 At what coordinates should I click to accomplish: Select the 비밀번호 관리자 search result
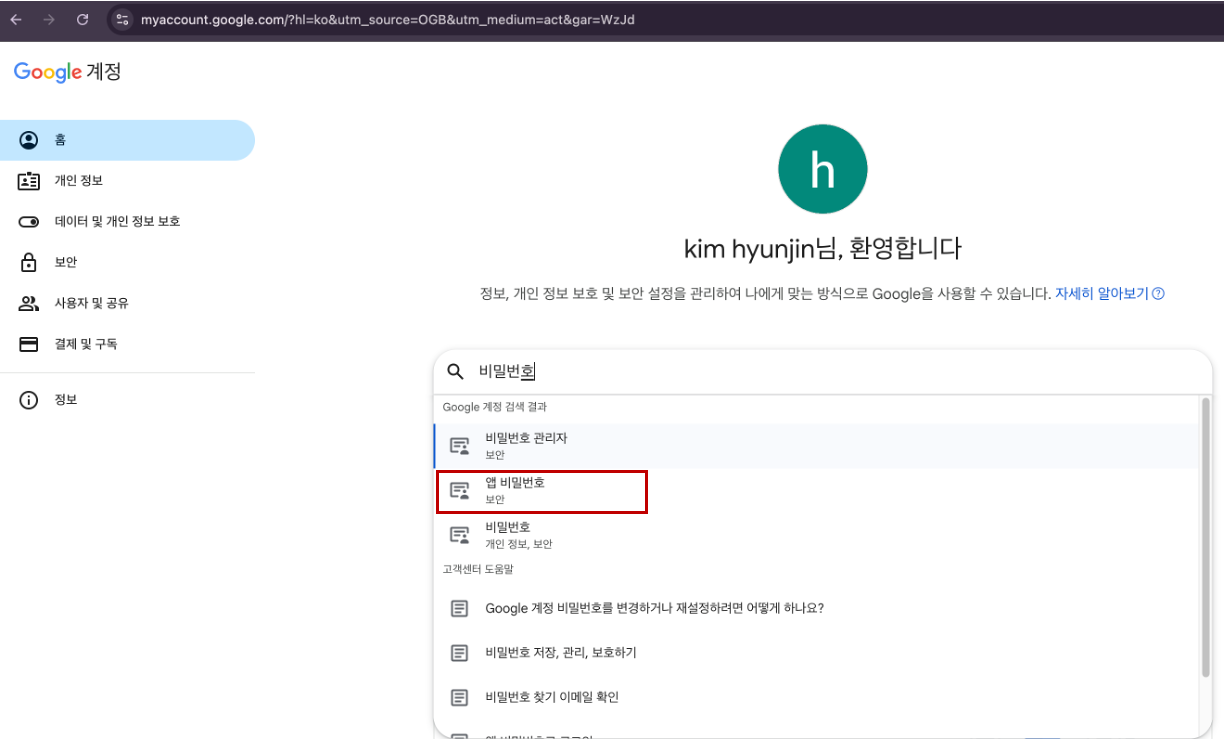pos(816,446)
